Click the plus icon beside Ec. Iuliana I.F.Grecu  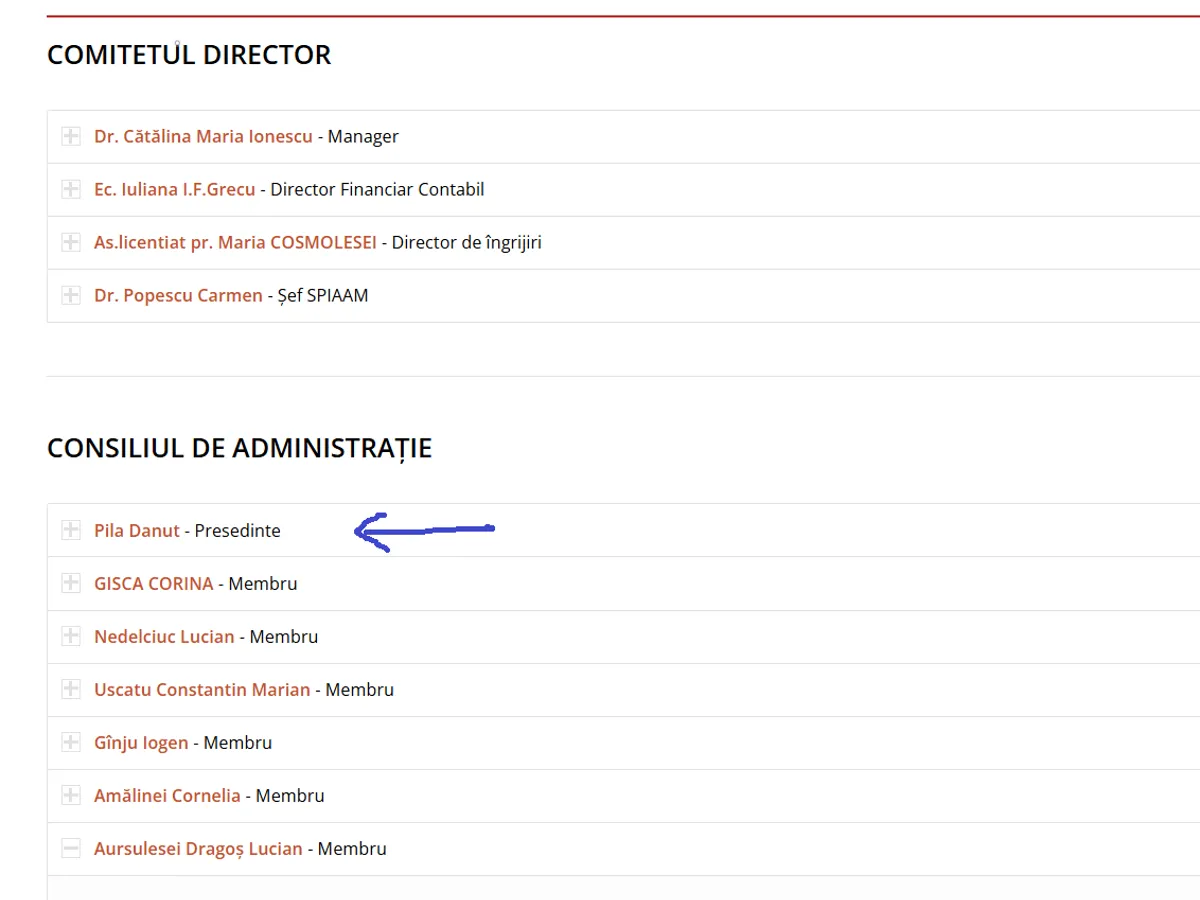click(71, 190)
